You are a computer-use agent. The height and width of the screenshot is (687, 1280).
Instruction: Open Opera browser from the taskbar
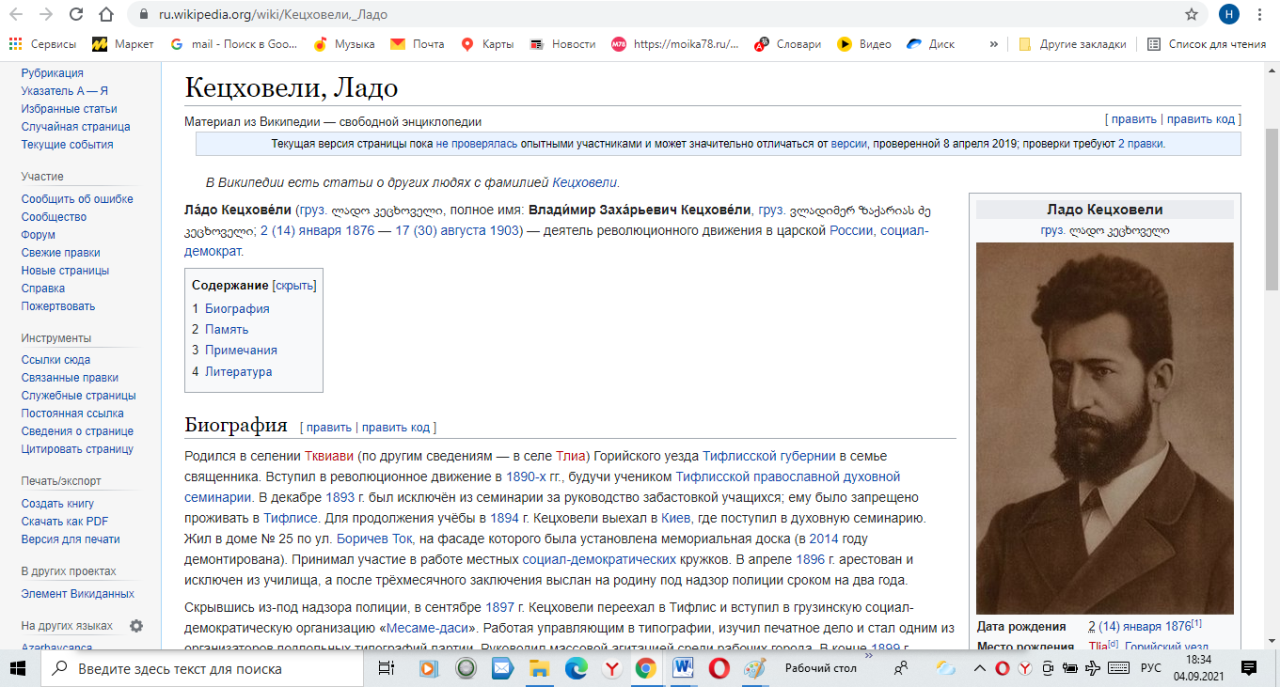(x=719, y=668)
